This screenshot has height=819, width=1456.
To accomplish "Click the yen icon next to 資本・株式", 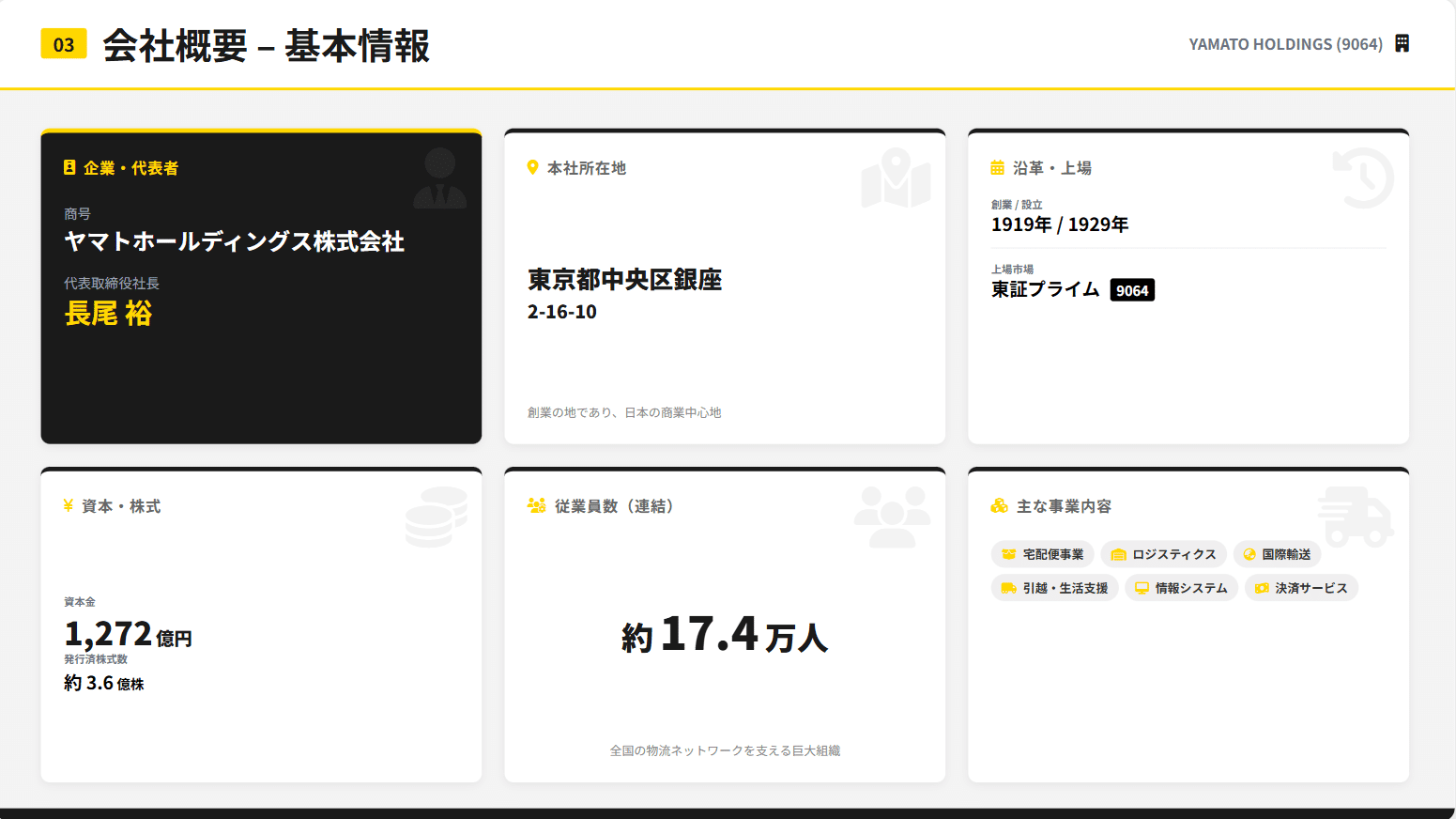I will (x=68, y=505).
